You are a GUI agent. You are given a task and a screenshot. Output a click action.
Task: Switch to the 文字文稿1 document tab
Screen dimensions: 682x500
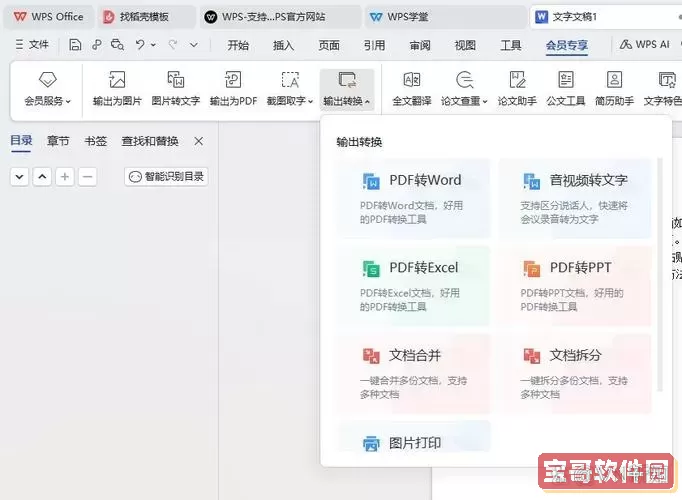(605, 17)
